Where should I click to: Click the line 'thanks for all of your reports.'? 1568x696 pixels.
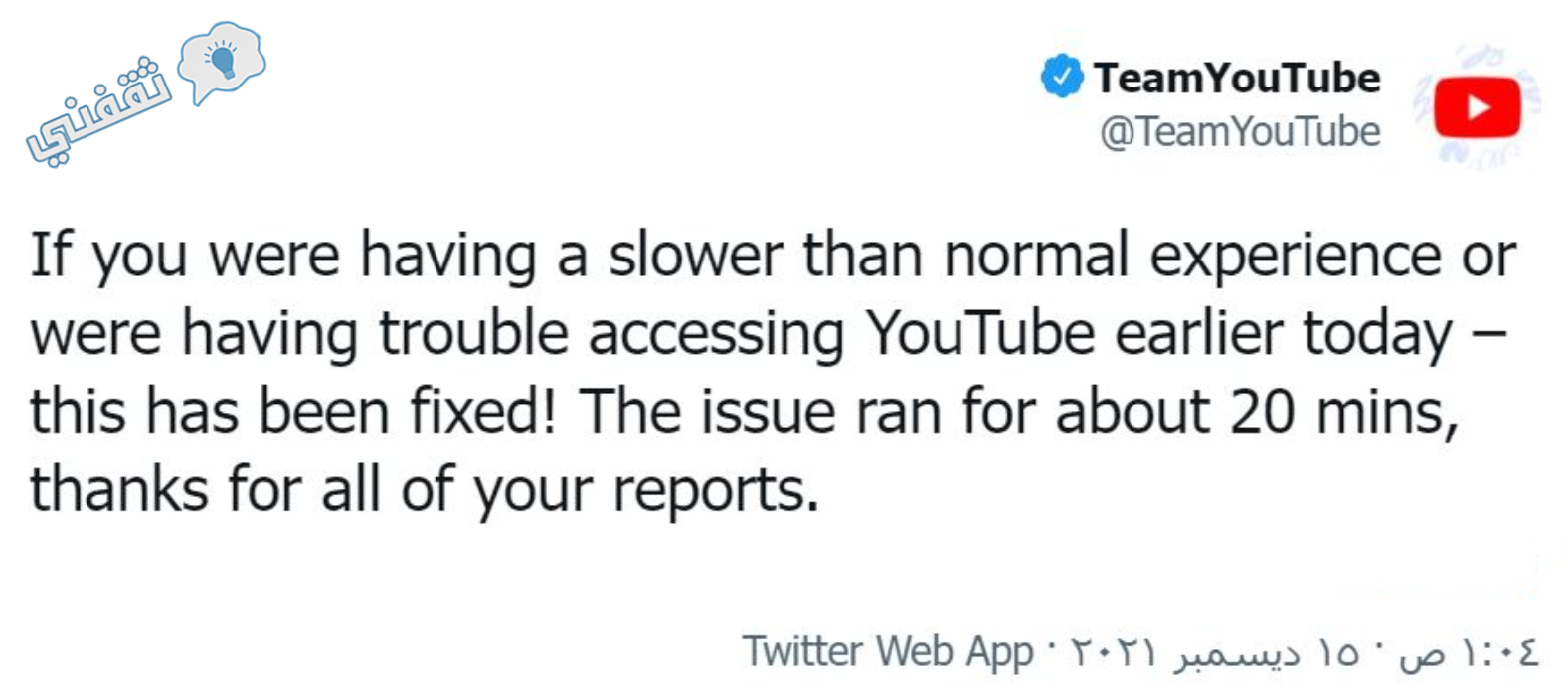pyautogui.click(x=425, y=491)
